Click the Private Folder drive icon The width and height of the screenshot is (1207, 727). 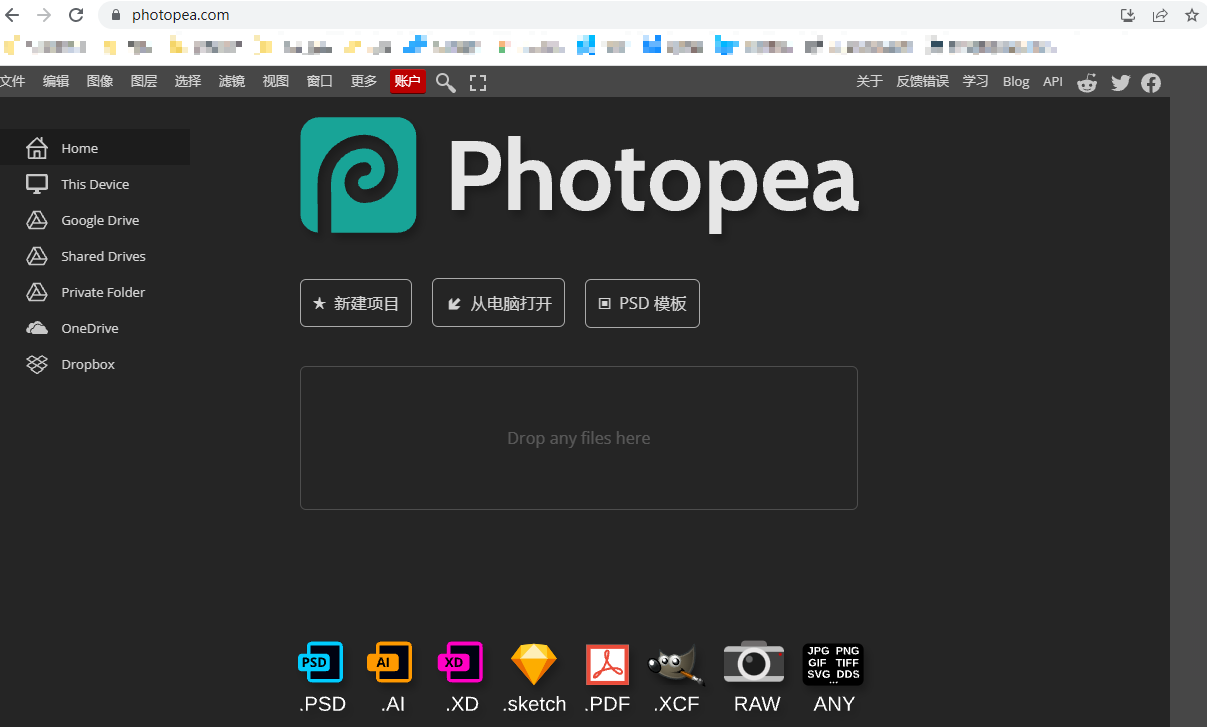pos(37,292)
